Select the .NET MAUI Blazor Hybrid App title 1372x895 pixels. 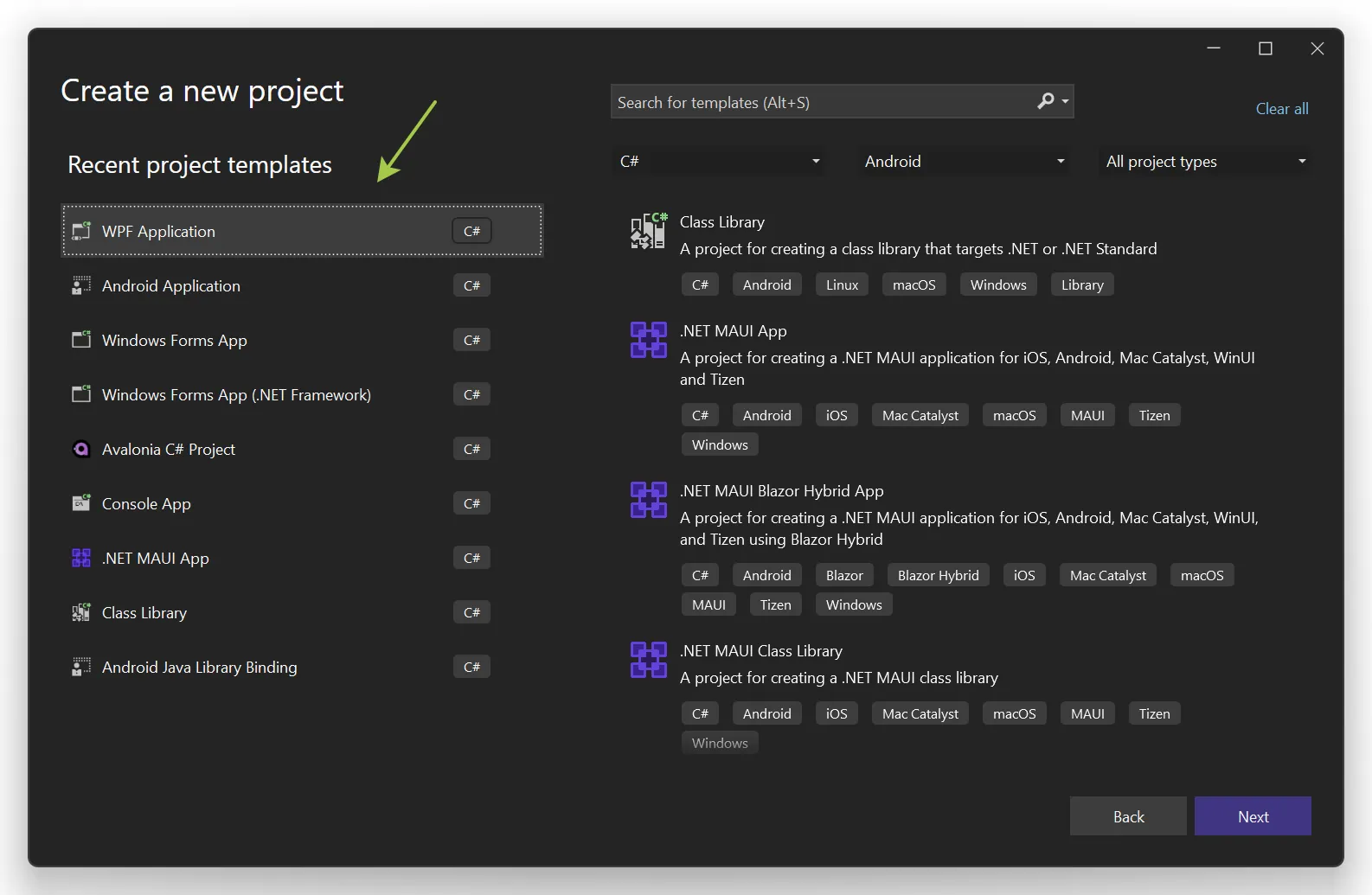click(782, 491)
